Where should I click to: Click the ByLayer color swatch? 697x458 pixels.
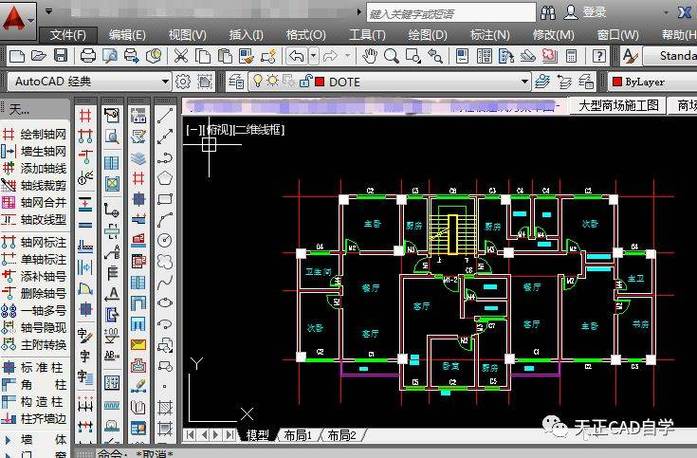pos(617,82)
